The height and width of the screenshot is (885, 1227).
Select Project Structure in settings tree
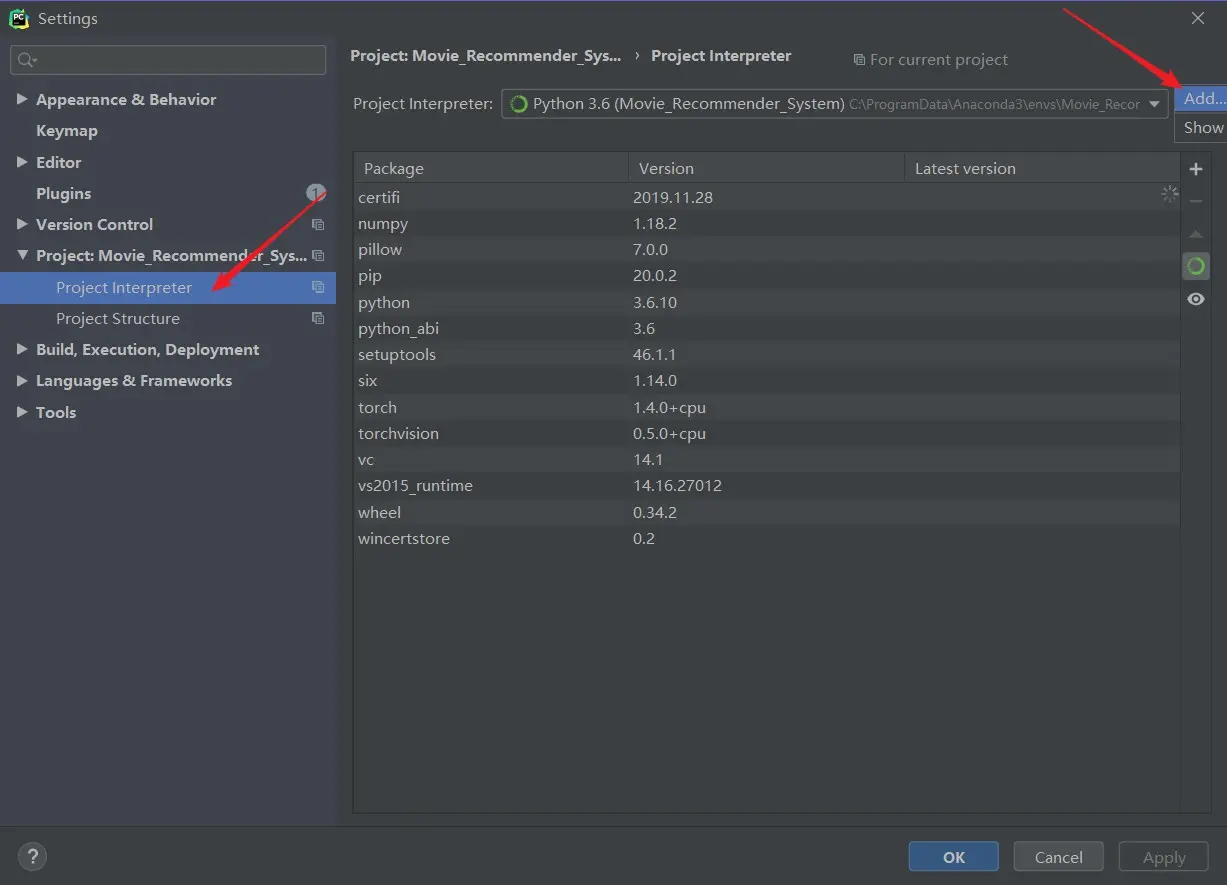click(x=118, y=318)
